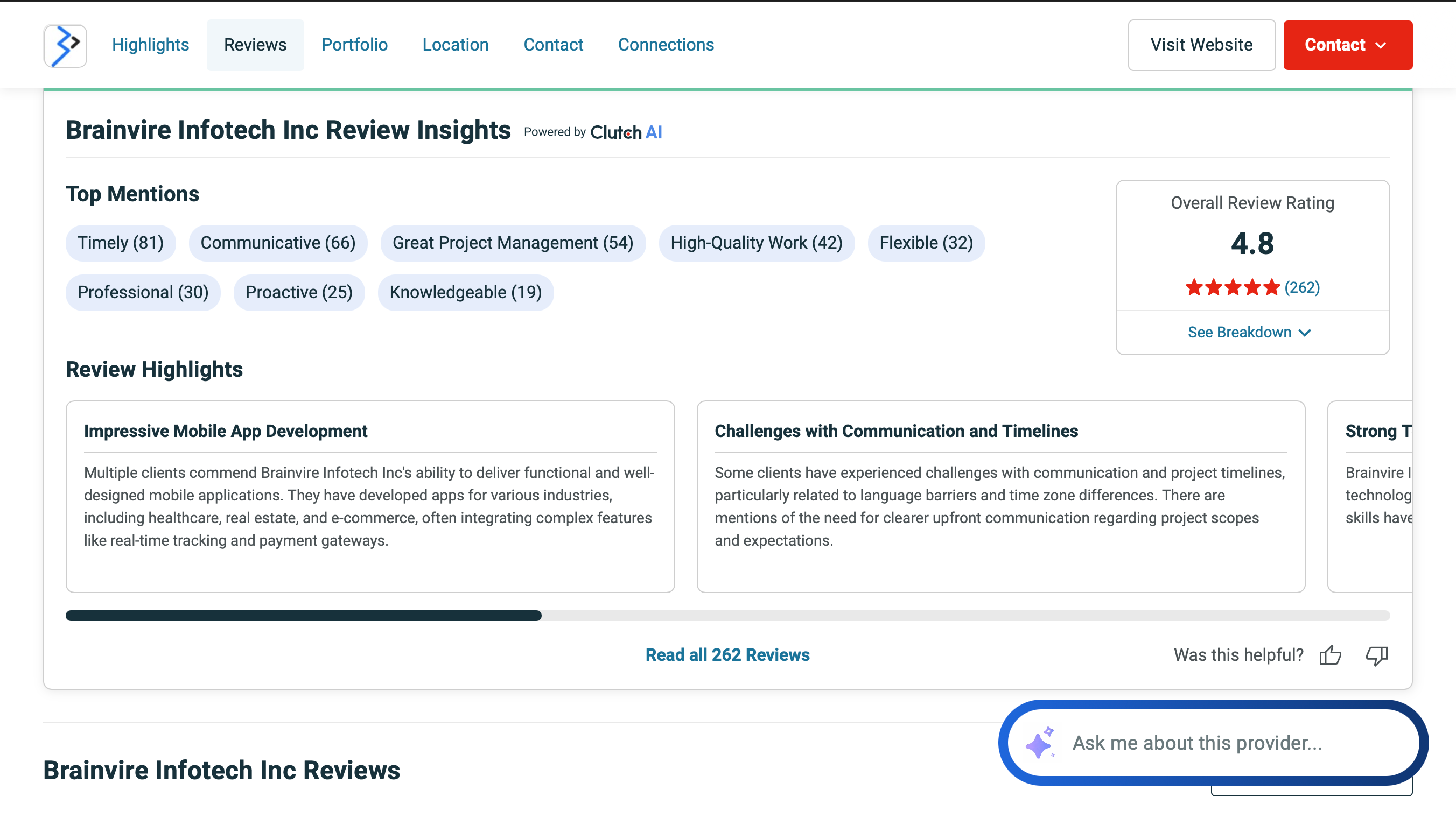Go to the Portfolio tab

[354, 45]
